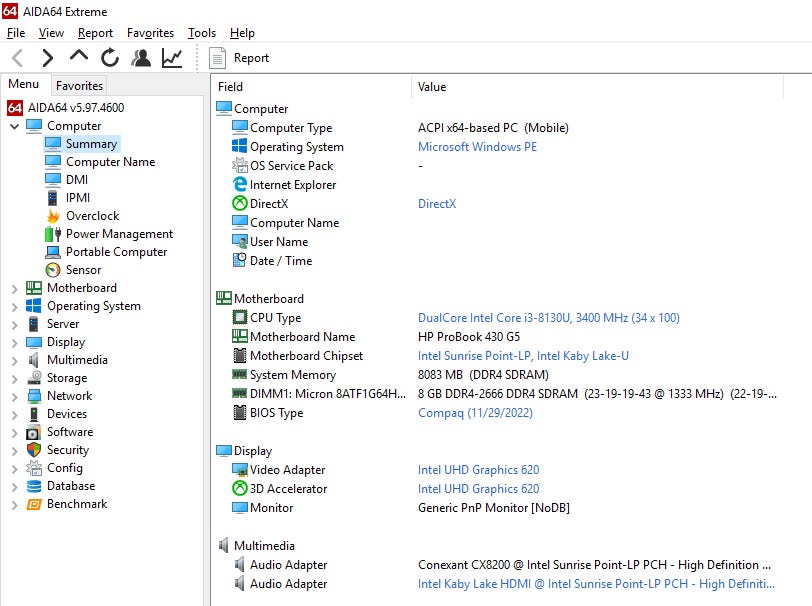The width and height of the screenshot is (812, 606).
Task: Click the Intel UHD Graphics 620 Video Adapter link
Action: click(x=478, y=470)
